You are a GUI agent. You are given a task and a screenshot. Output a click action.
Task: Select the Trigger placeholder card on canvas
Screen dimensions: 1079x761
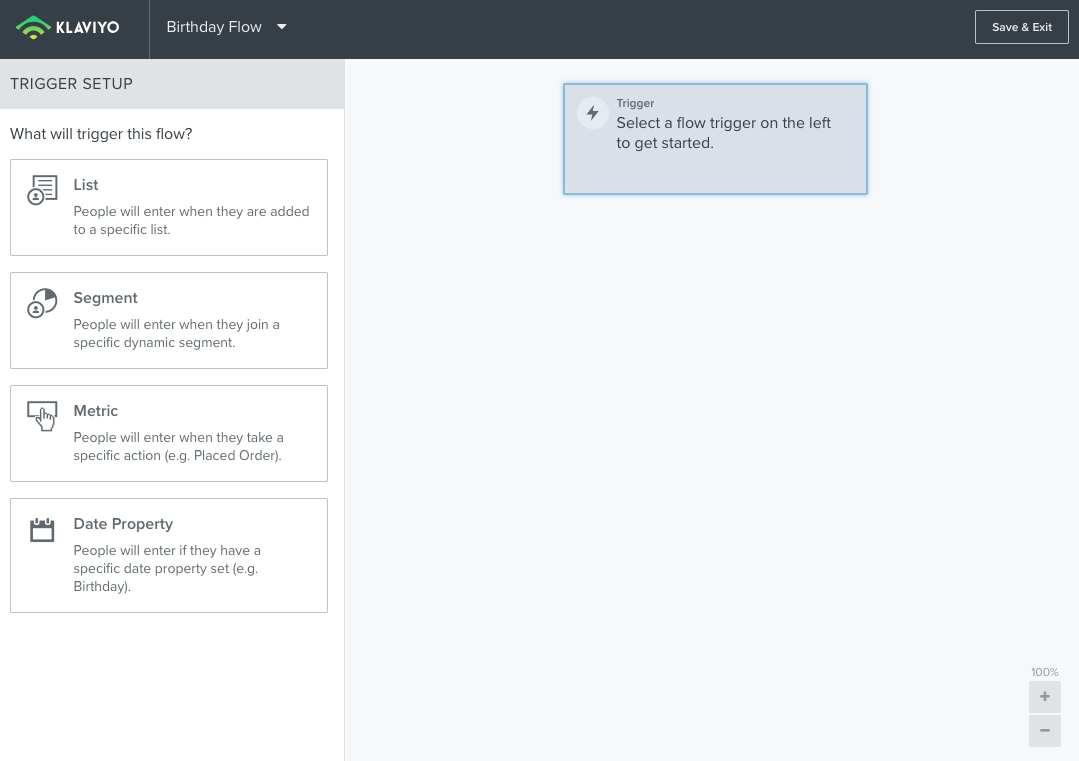tap(715, 139)
